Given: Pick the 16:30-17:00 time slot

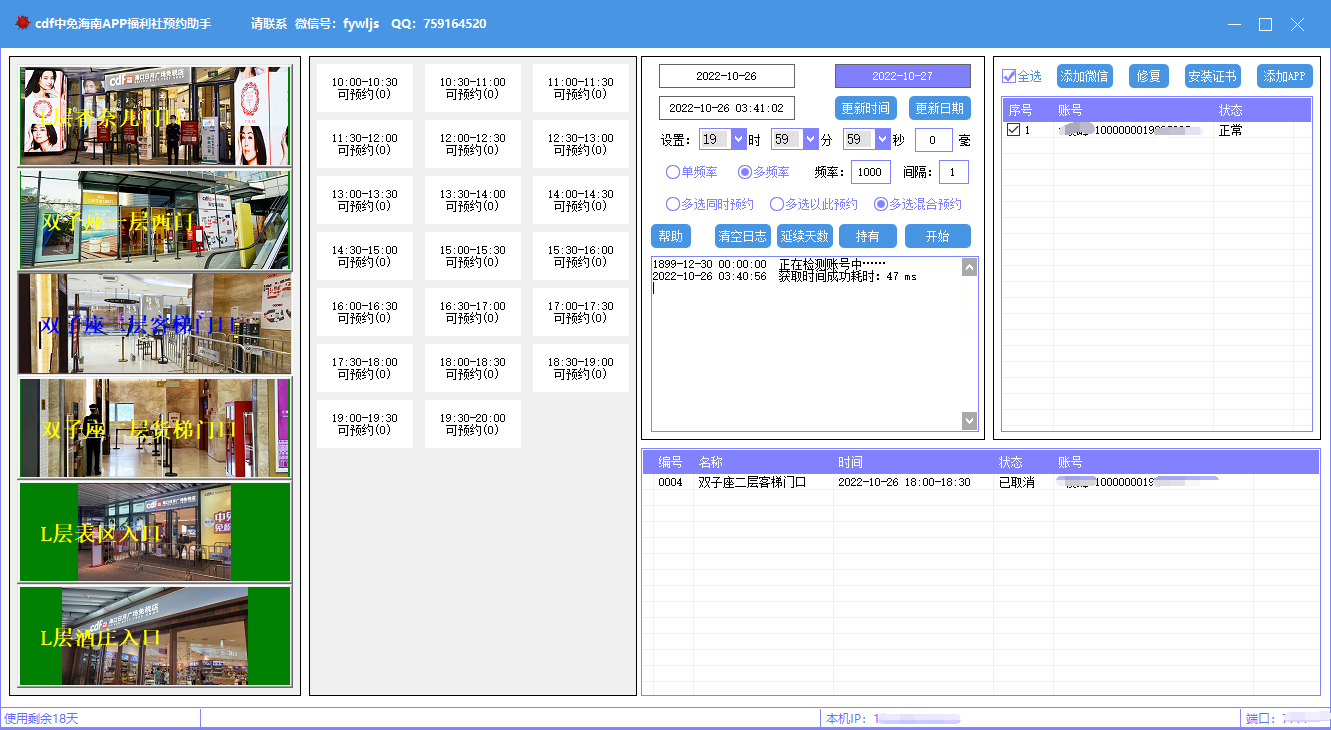Looking at the screenshot, I should [473, 312].
